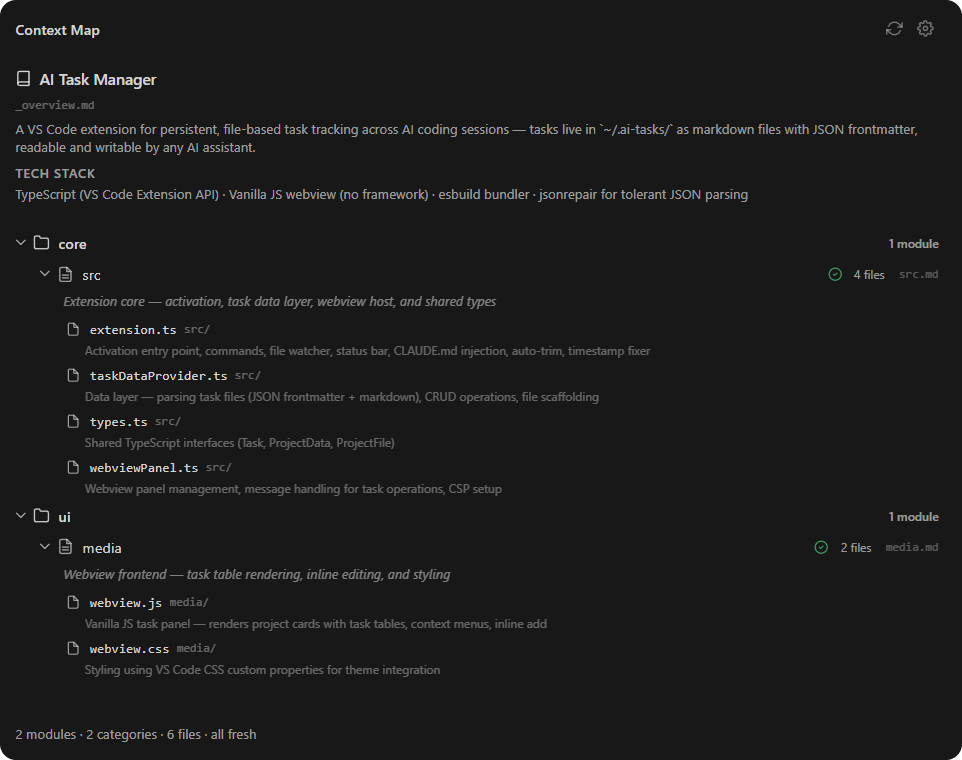Click the 1 module badge next to core
The height and width of the screenshot is (760, 962).
pyautogui.click(x=914, y=243)
